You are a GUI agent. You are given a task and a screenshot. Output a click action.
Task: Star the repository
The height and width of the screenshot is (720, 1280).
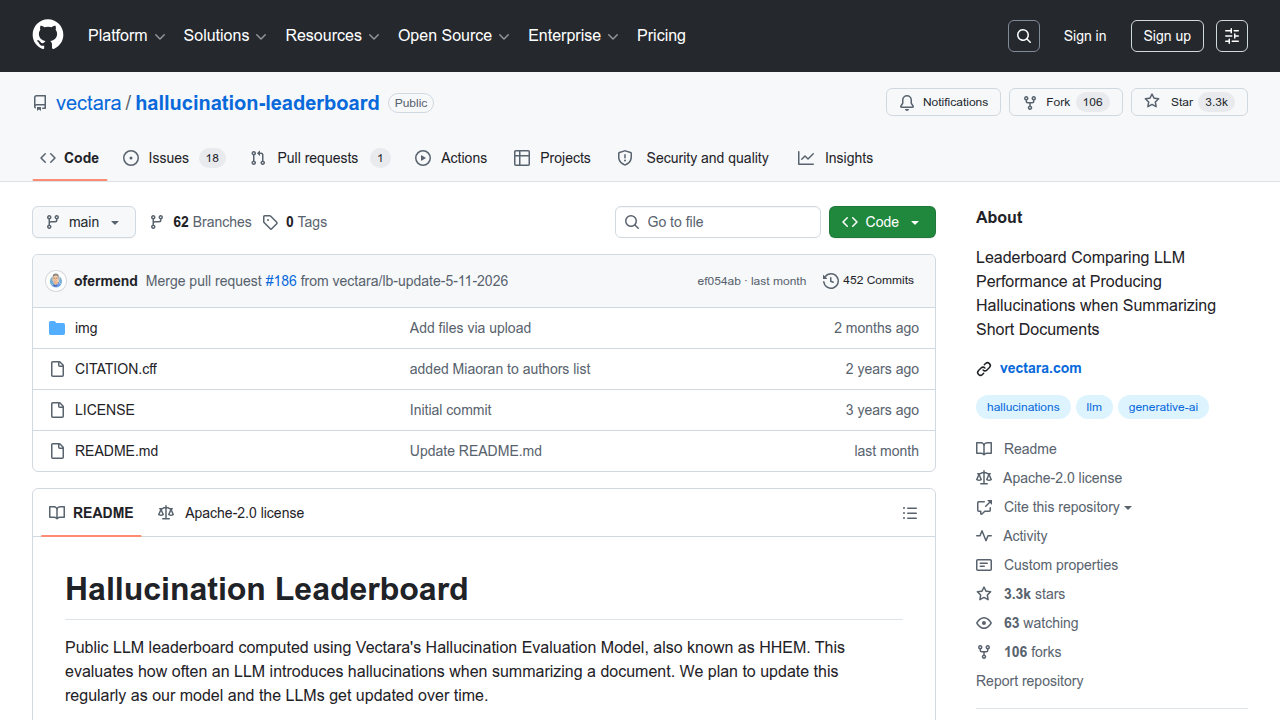[x=1189, y=102]
